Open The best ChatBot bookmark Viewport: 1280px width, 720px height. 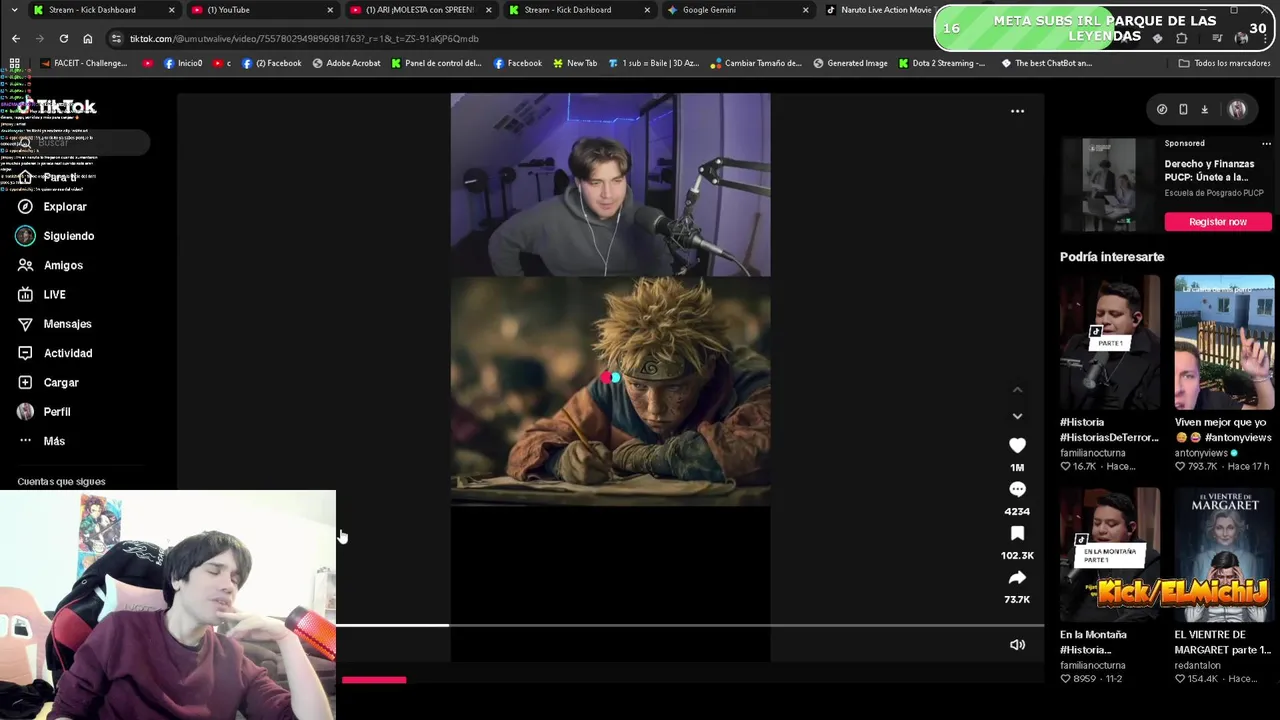click(x=1047, y=63)
